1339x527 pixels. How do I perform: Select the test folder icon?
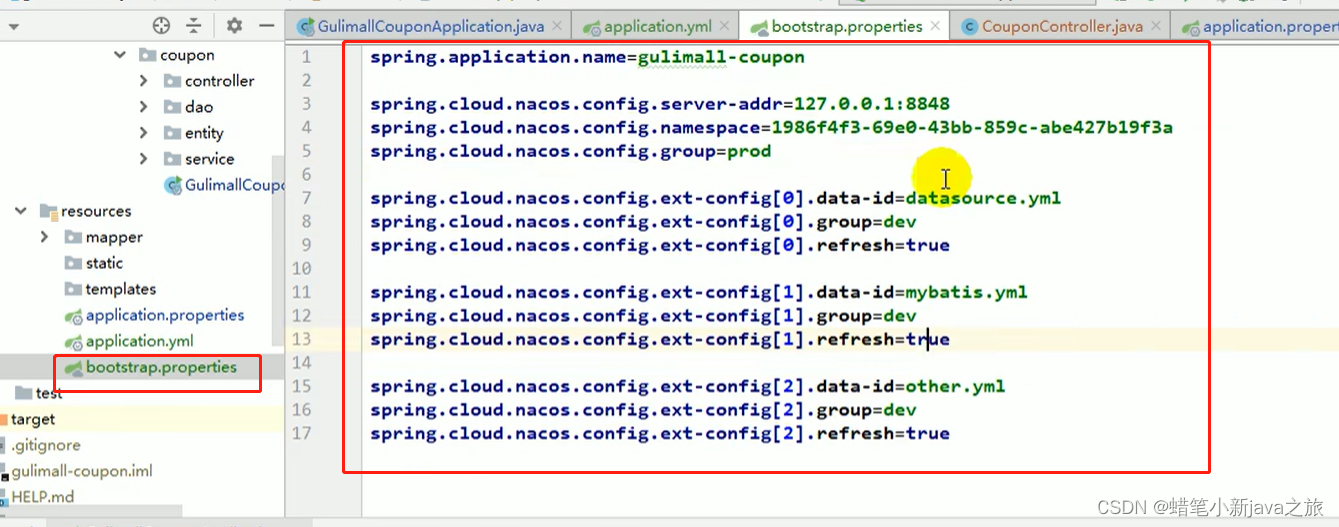(x=24, y=393)
